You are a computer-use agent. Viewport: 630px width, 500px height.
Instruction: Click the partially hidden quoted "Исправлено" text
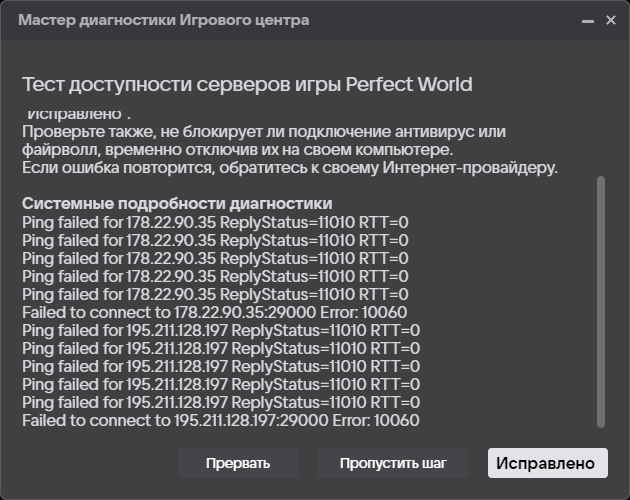tap(79, 114)
